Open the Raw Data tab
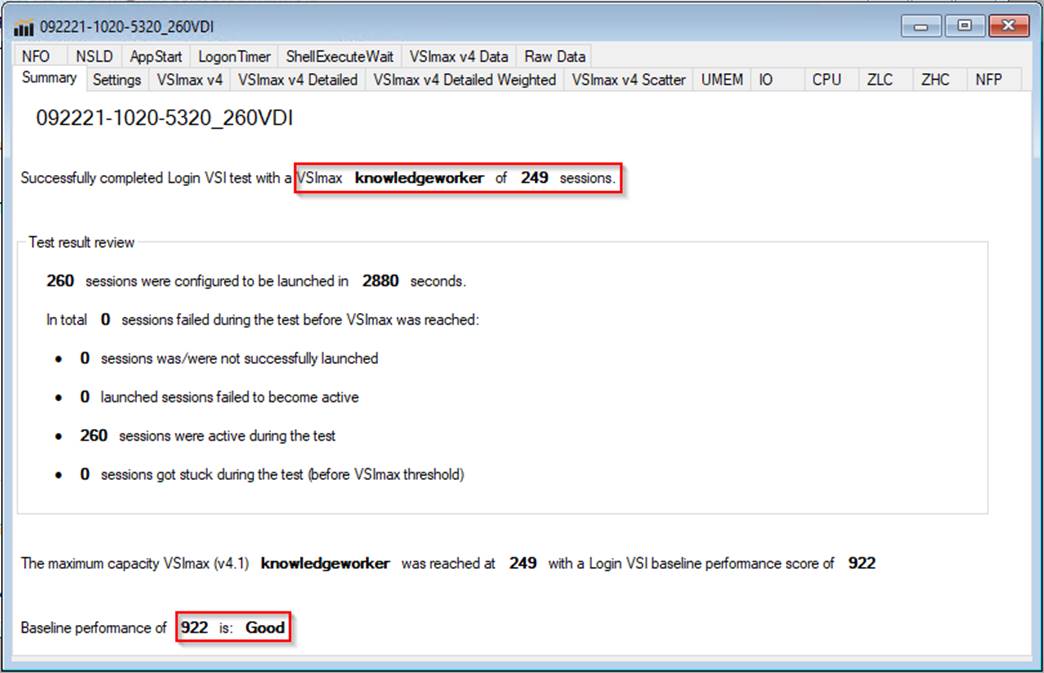Screen dimensions: 1044x673 pos(555,57)
